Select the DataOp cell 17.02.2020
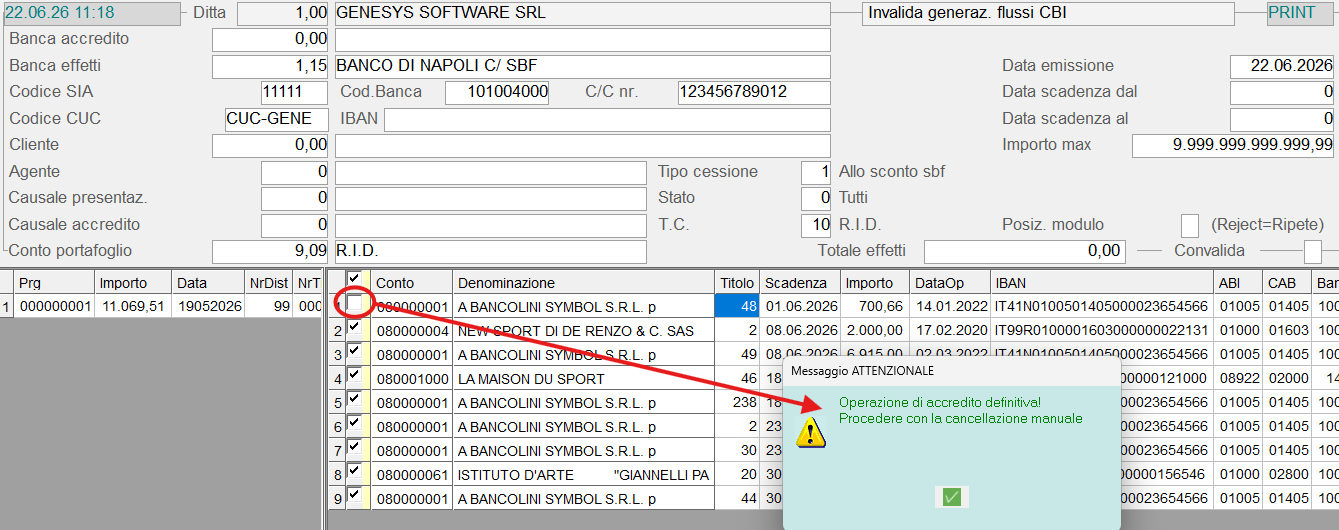The height and width of the screenshot is (530, 1339). tap(950, 330)
